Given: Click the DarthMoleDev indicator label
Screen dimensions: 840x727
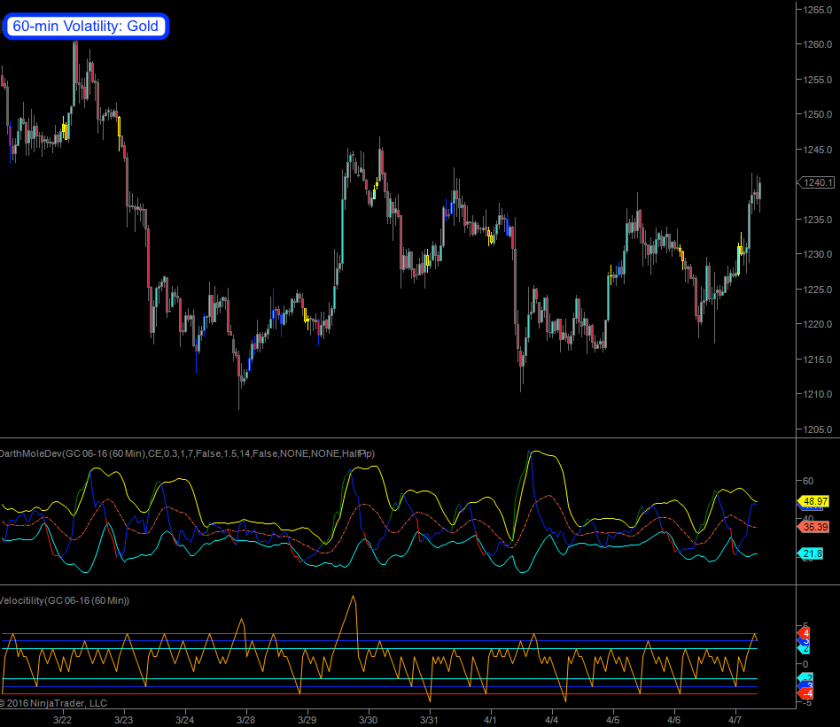Looking at the screenshot, I should coord(180,453).
